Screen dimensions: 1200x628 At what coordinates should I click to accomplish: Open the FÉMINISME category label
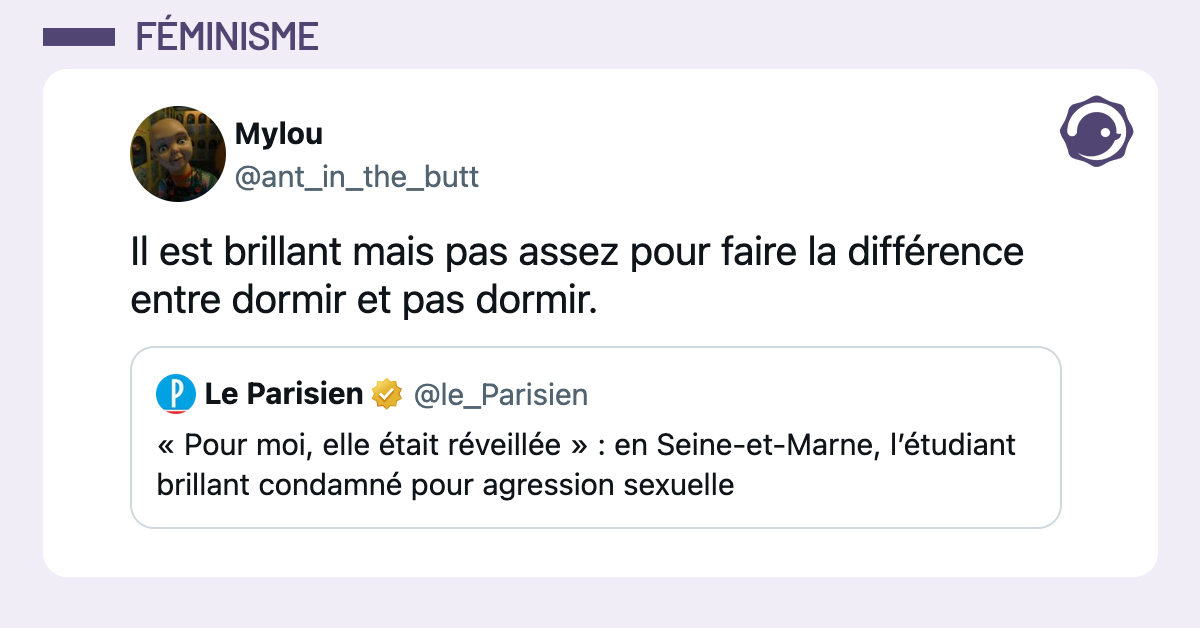[x=227, y=37]
